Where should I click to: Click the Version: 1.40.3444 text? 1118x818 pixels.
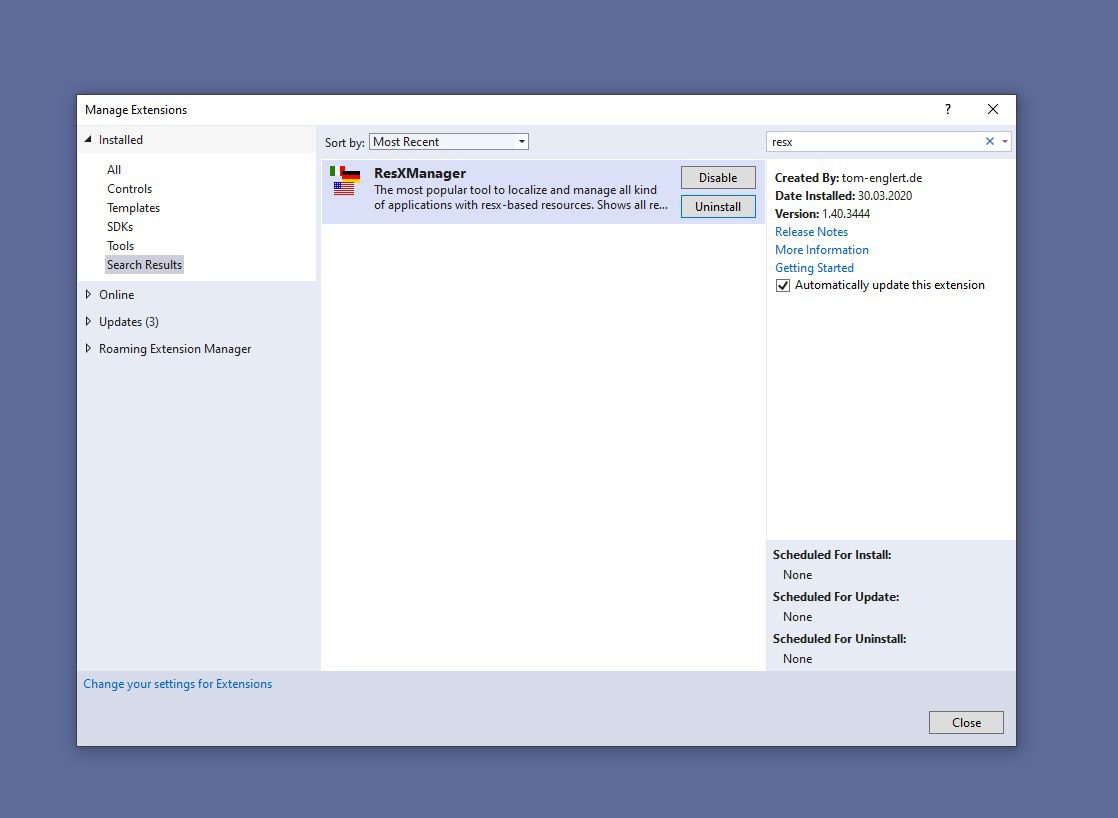tap(822, 214)
